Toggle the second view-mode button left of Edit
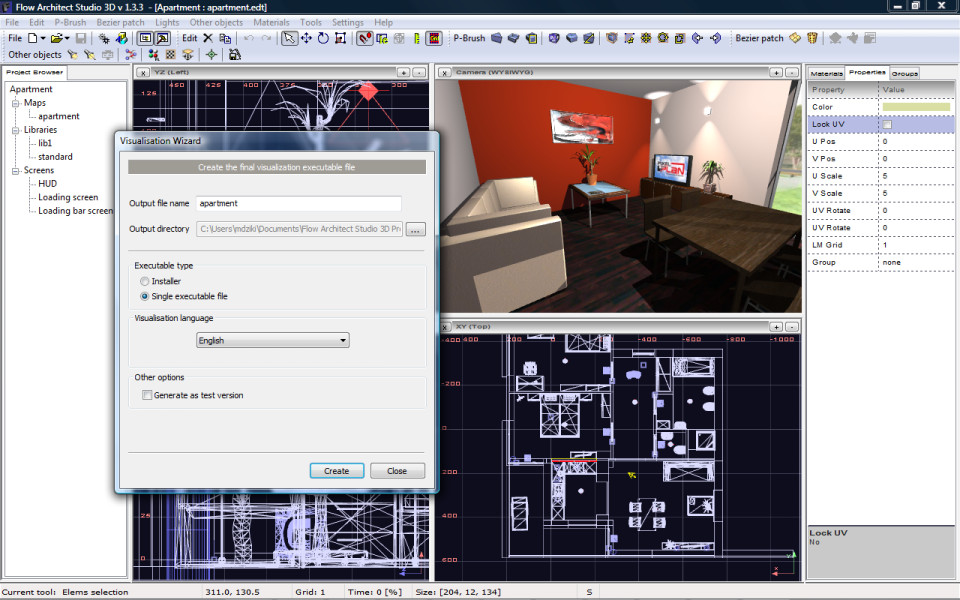Screen dimensions: 960x600 coord(162,38)
